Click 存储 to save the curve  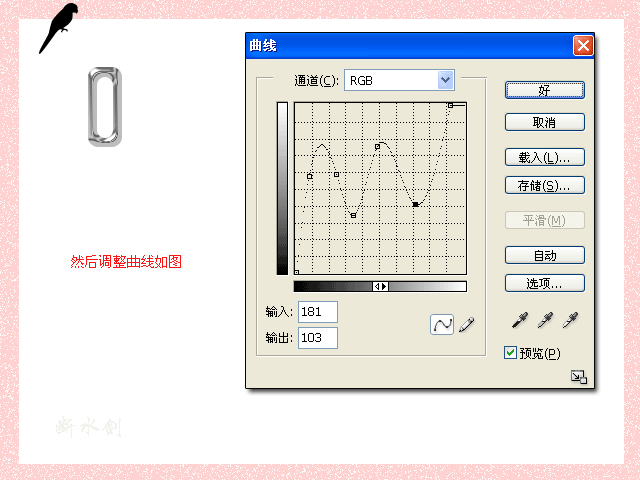(544, 185)
